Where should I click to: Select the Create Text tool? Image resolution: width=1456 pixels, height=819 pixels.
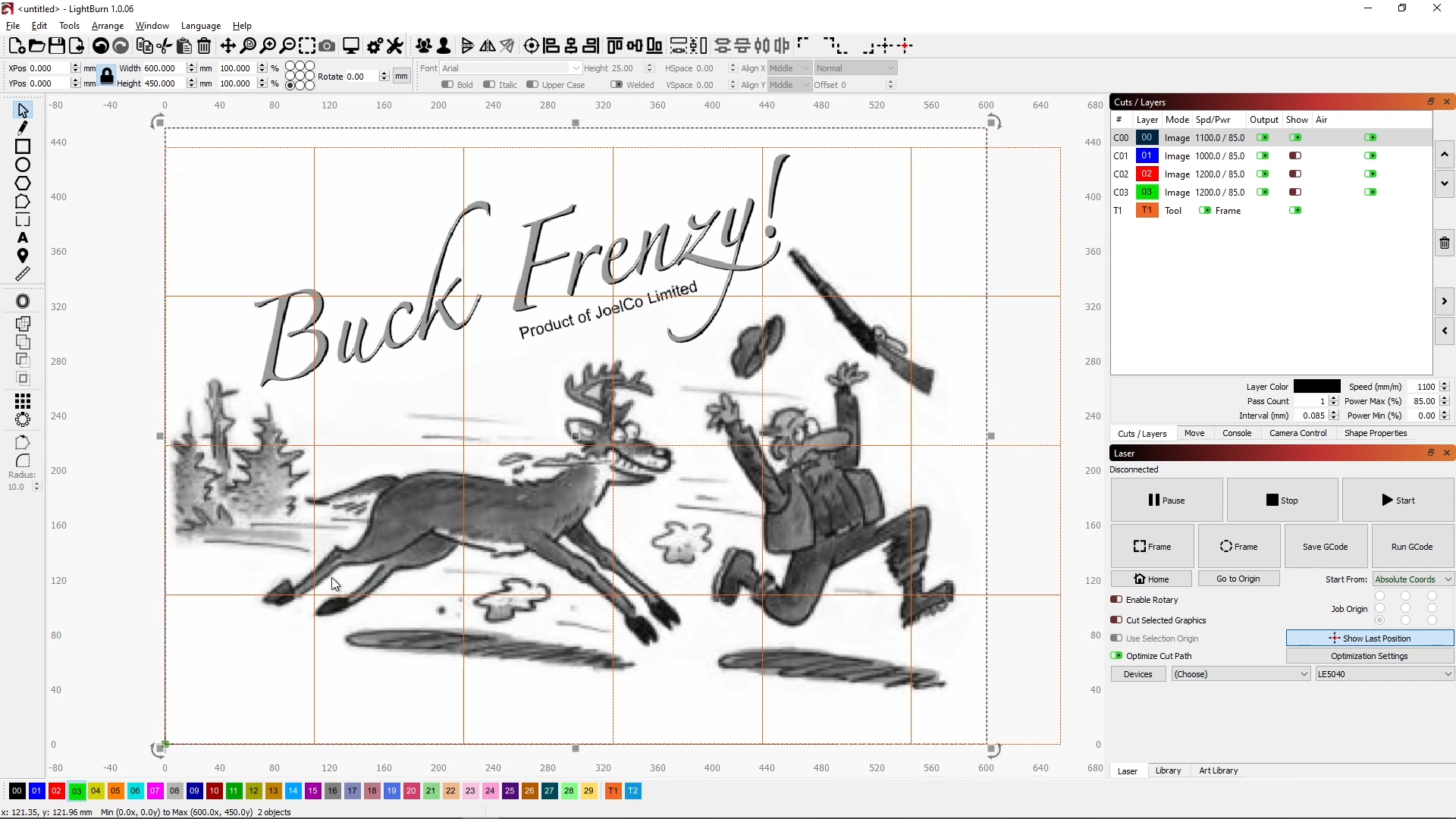(x=23, y=238)
